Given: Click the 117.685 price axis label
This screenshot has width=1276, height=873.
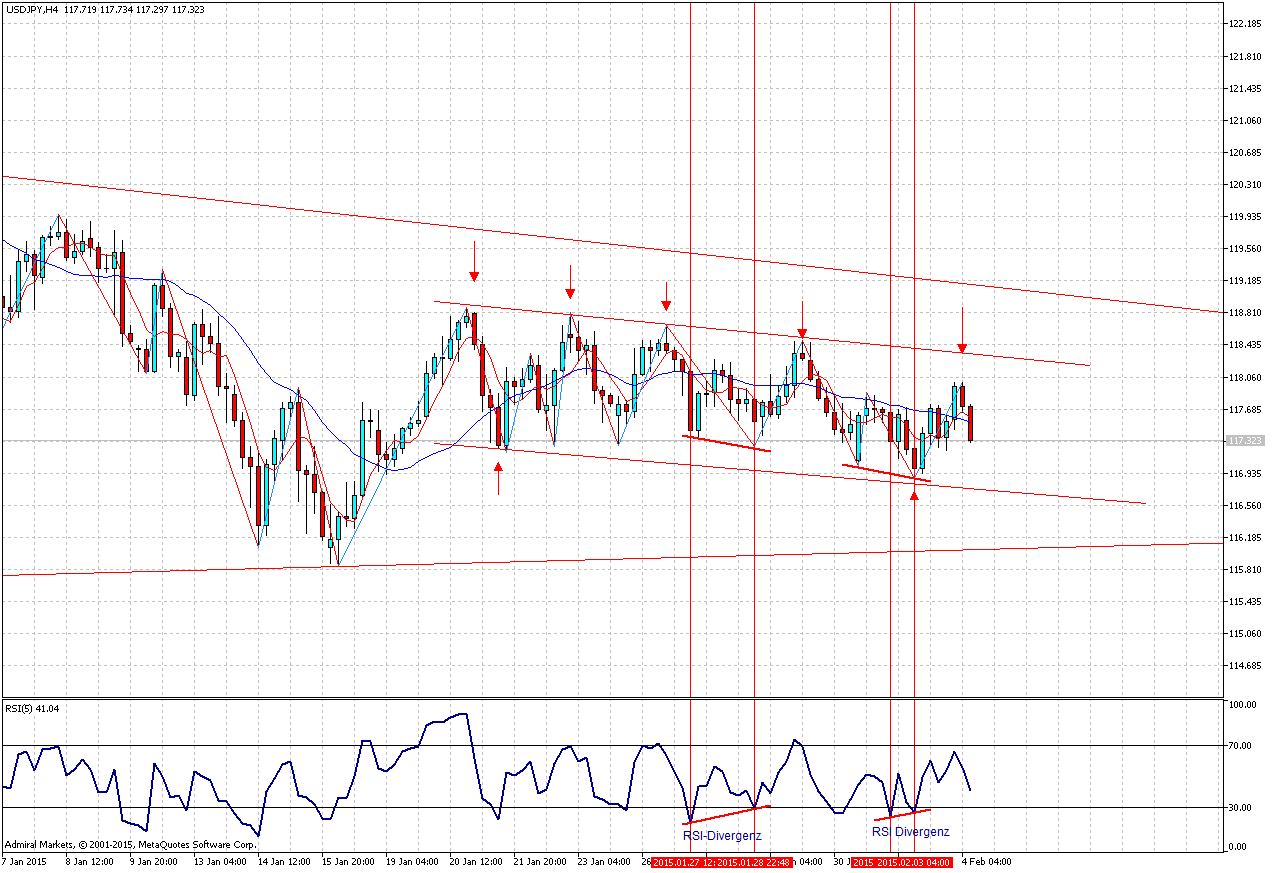Looking at the screenshot, I should [x=1246, y=409].
